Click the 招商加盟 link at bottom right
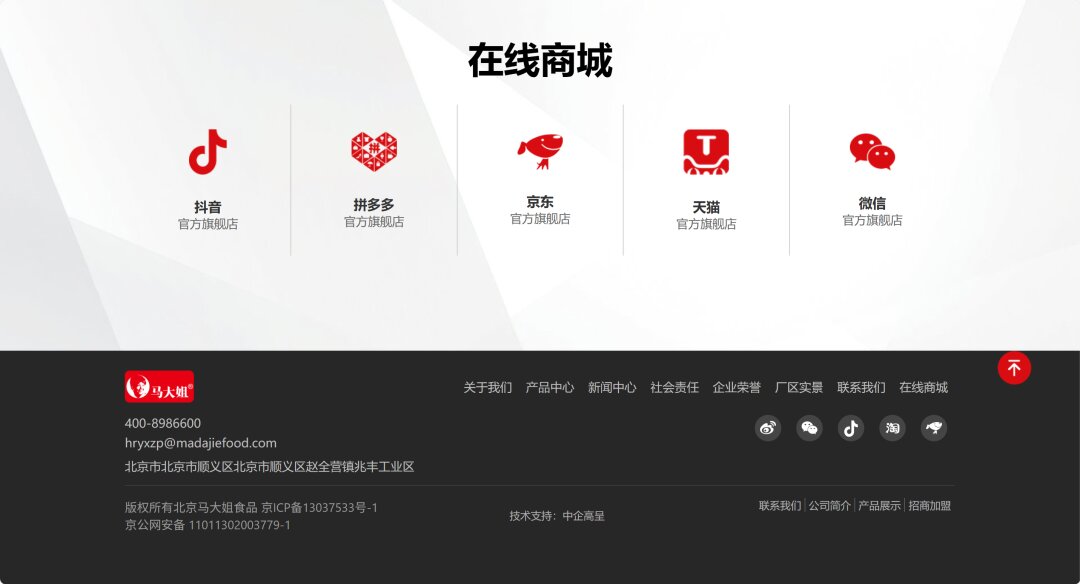The height and width of the screenshot is (584, 1080). pos(929,506)
